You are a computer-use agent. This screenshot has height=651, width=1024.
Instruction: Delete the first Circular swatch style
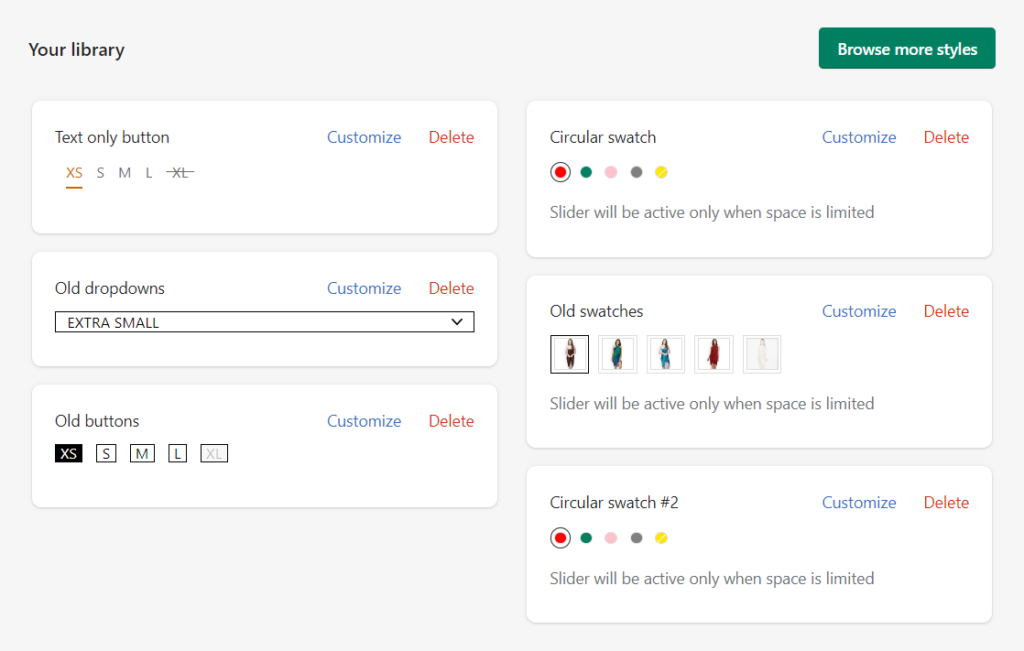946,137
